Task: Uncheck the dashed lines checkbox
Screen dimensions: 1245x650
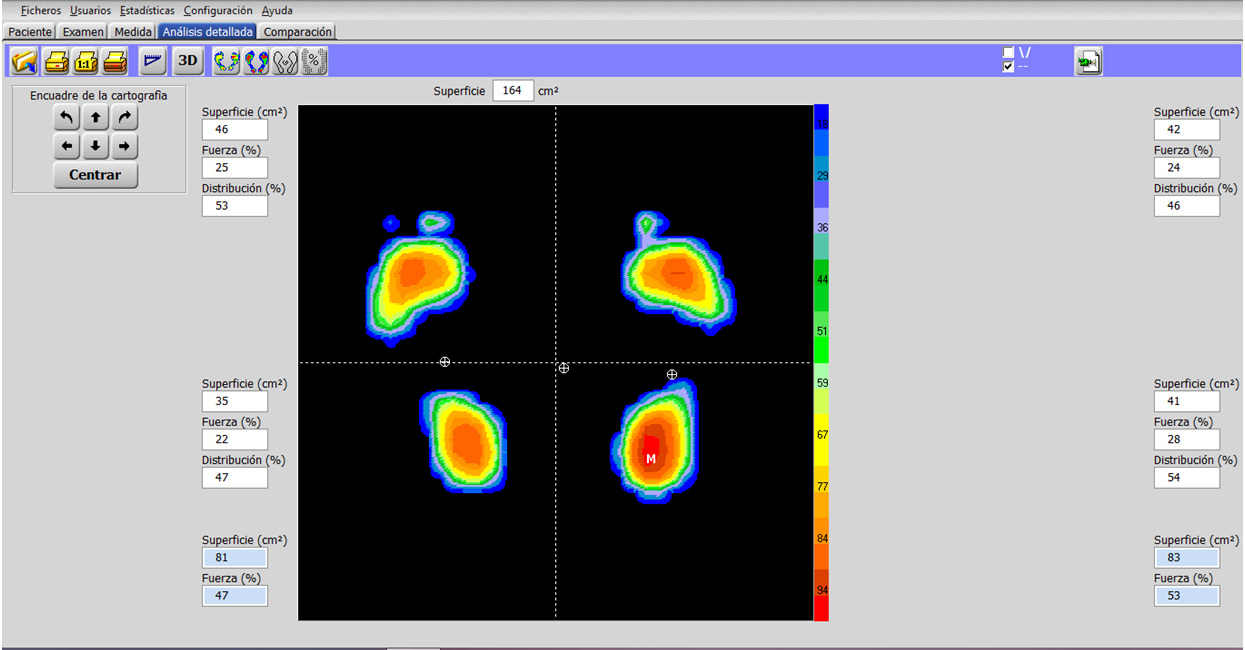Action: coord(1008,67)
